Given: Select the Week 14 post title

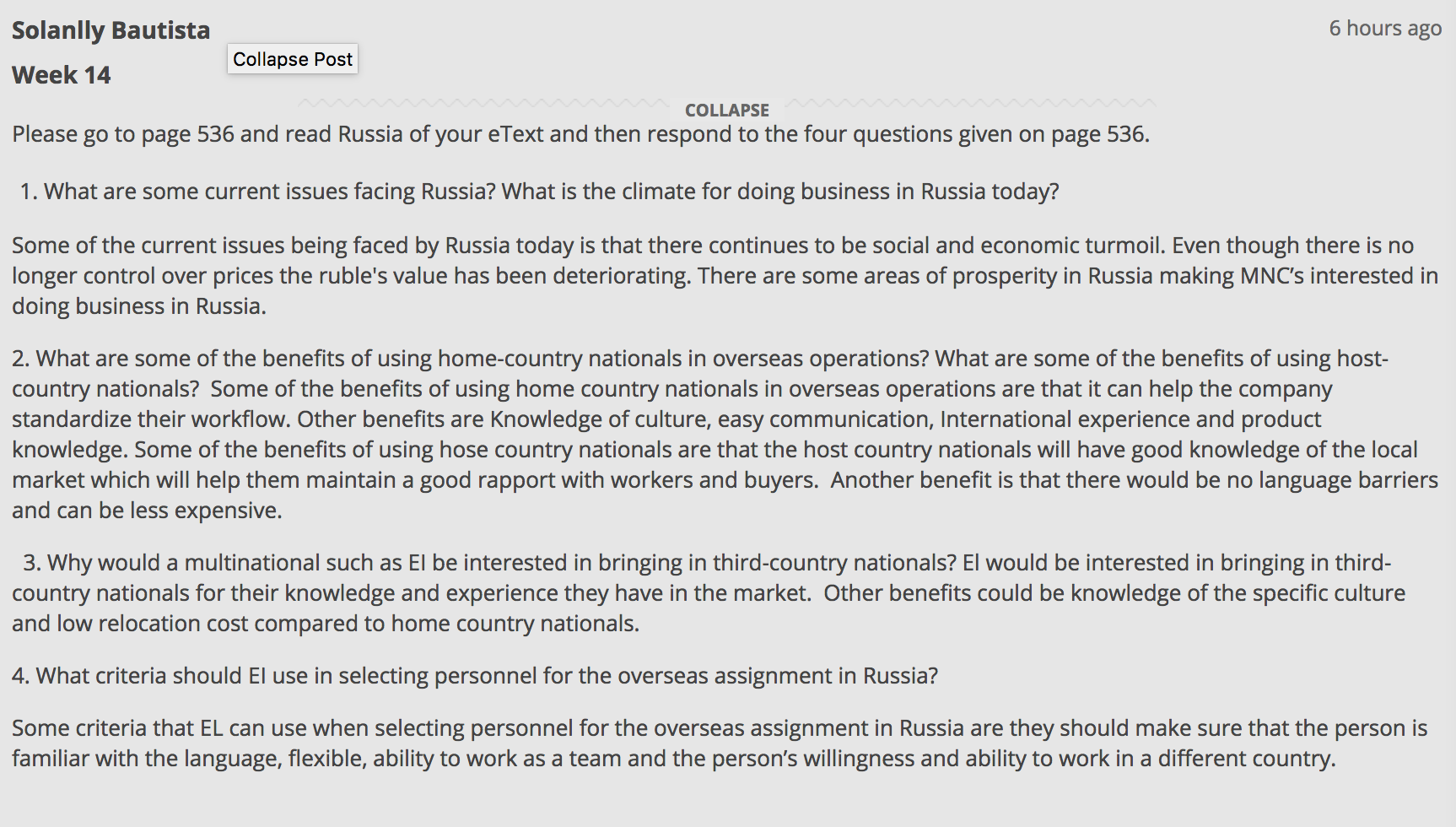Looking at the screenshot, I should [62, 75].
